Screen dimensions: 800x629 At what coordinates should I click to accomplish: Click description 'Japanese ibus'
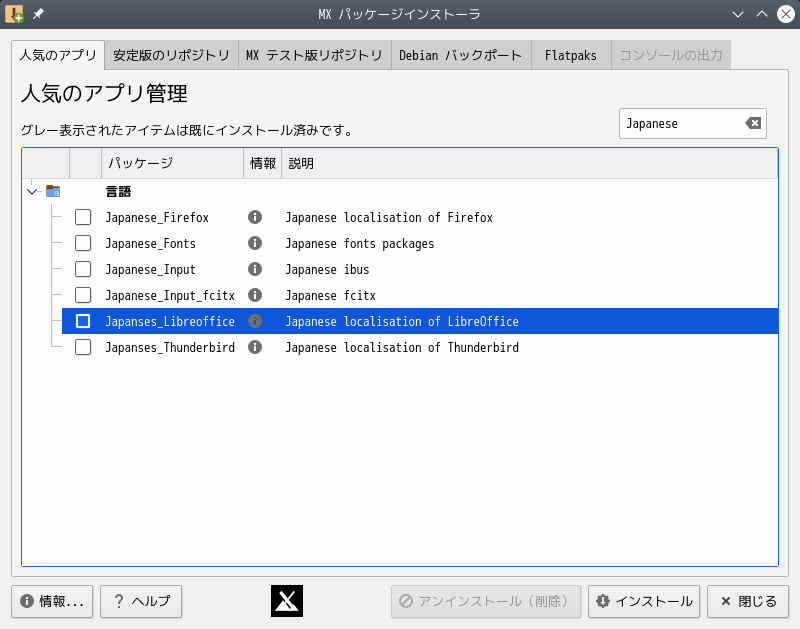coord(327,269)
